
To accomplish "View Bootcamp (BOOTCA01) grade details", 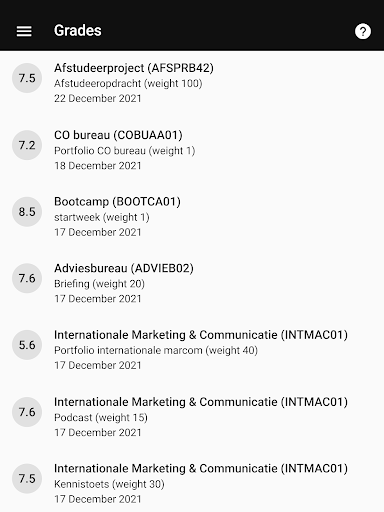I will (x=192, y=217).
